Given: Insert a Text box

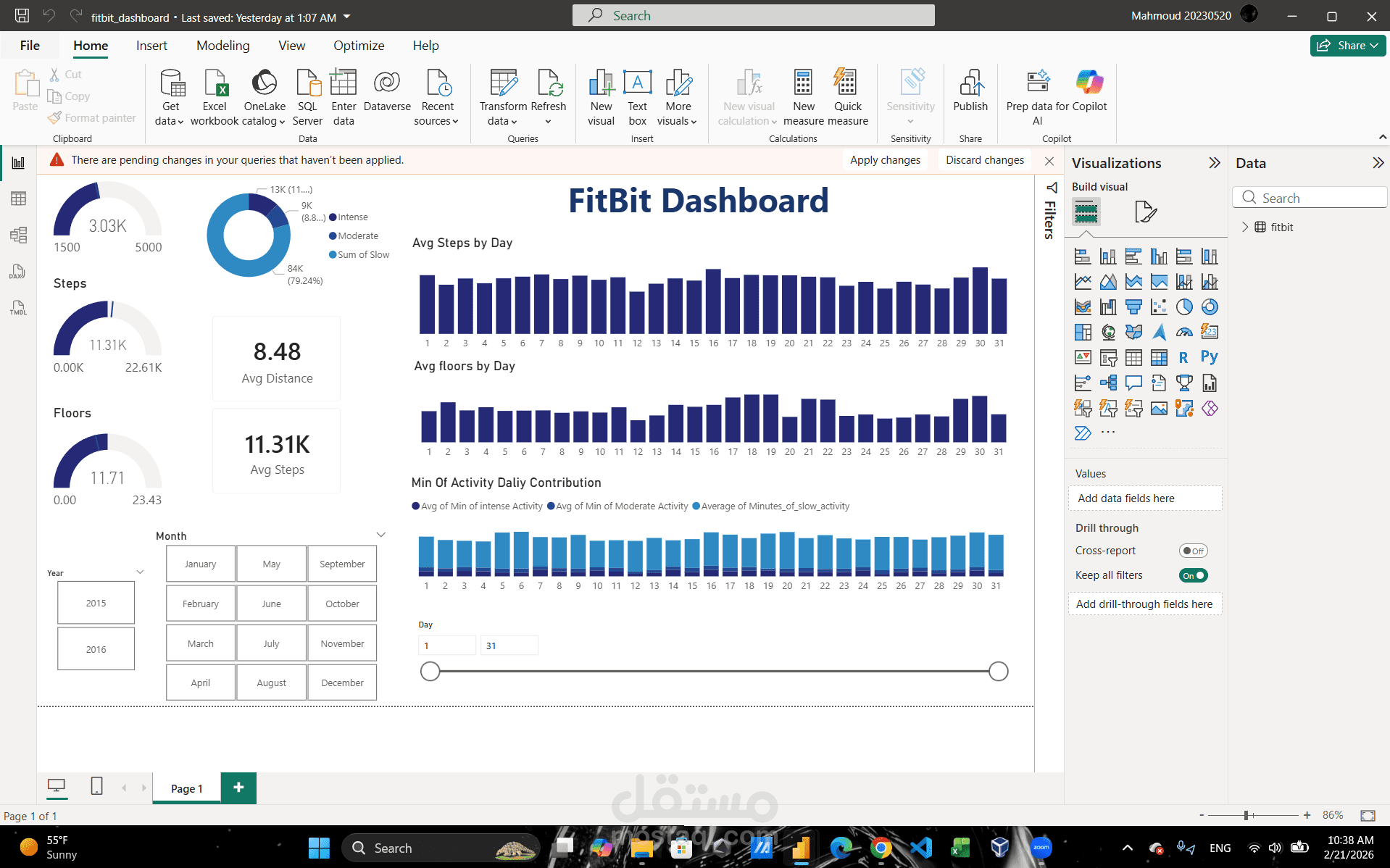Looking at the screenshot, I should tap(638, 98).
